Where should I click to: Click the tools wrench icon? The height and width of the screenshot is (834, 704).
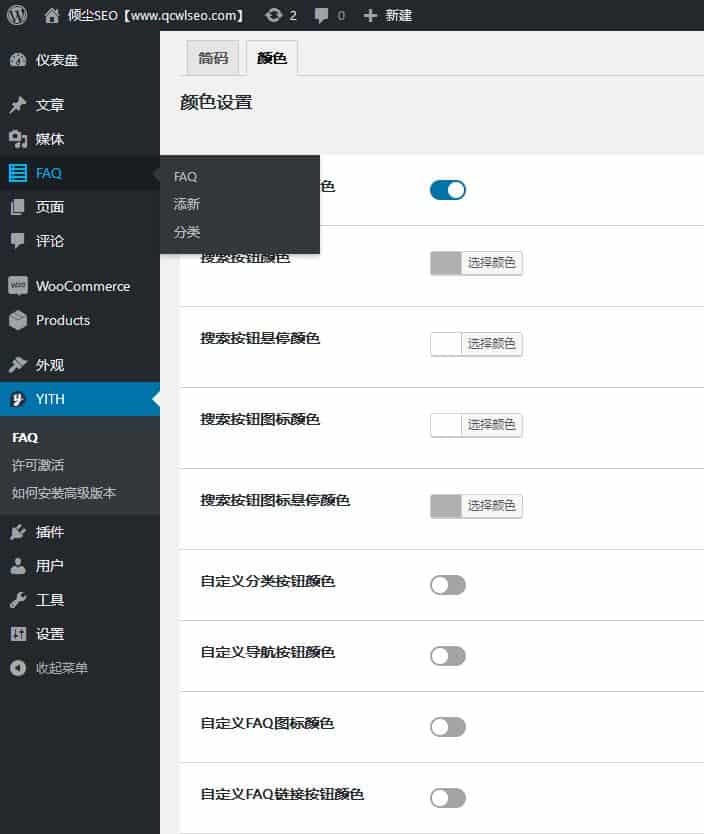(18, 600)
